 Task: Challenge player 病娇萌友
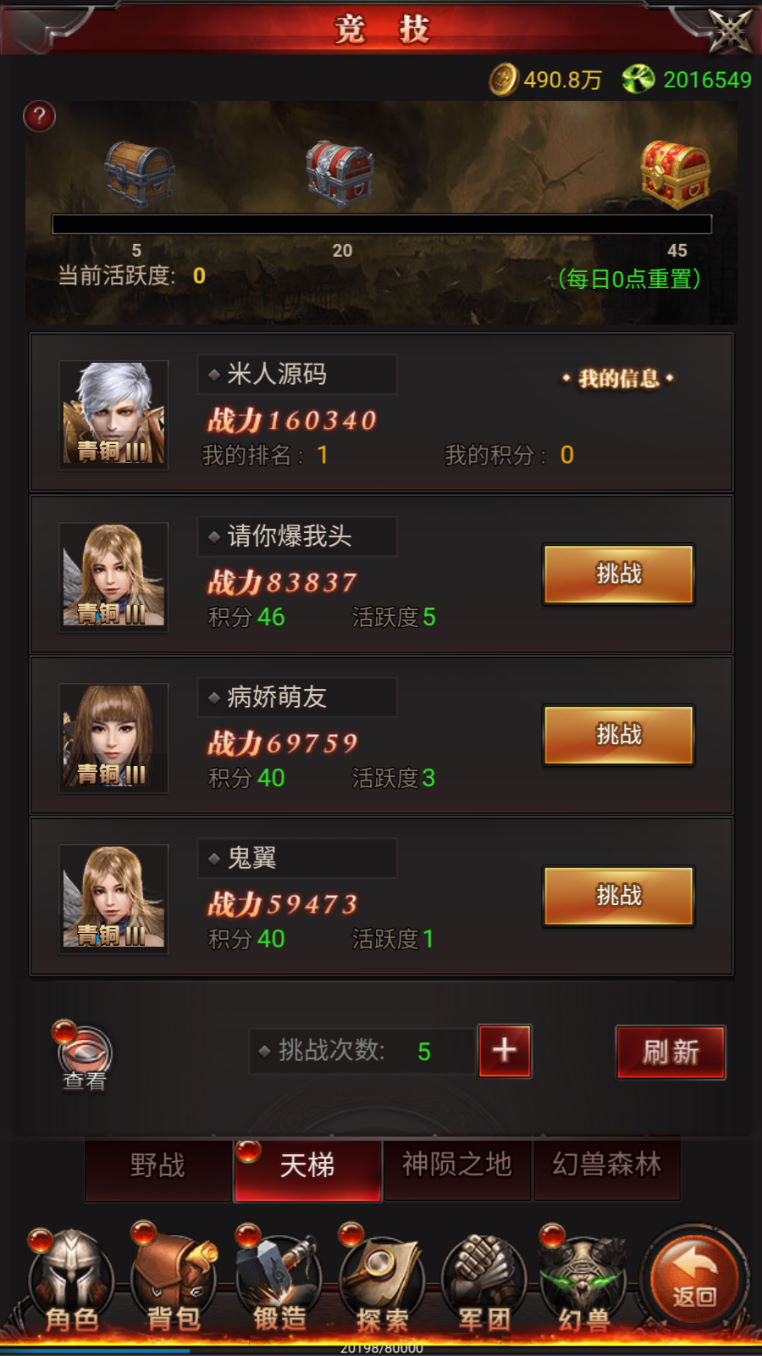point(619,735)
